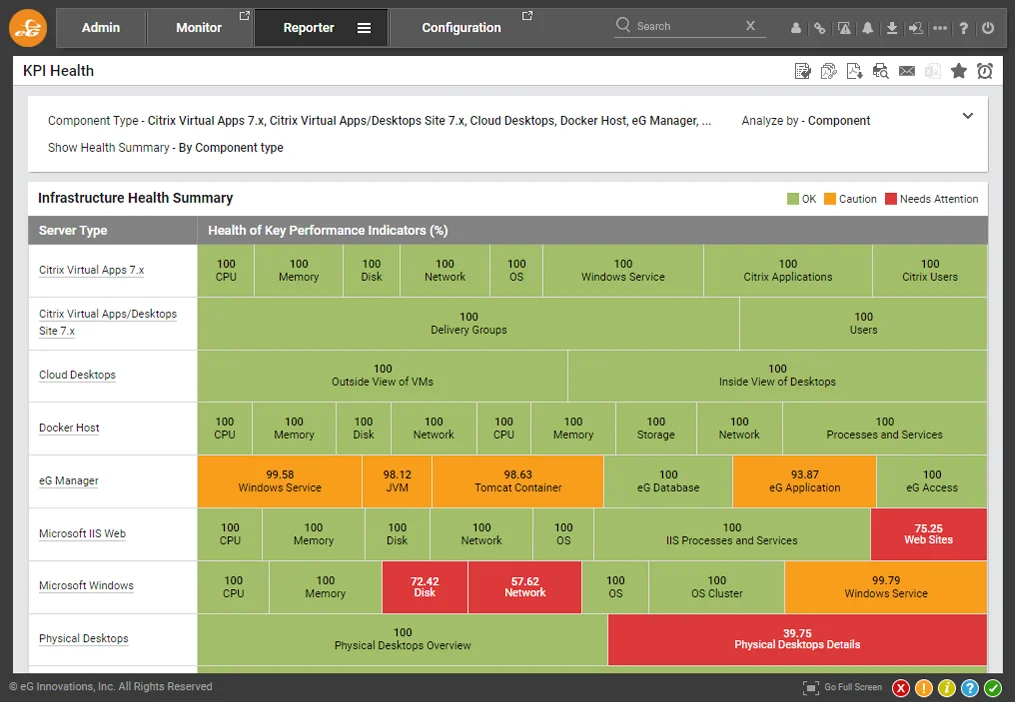Click the 99.58 Windows Service tile

point(280,481)
